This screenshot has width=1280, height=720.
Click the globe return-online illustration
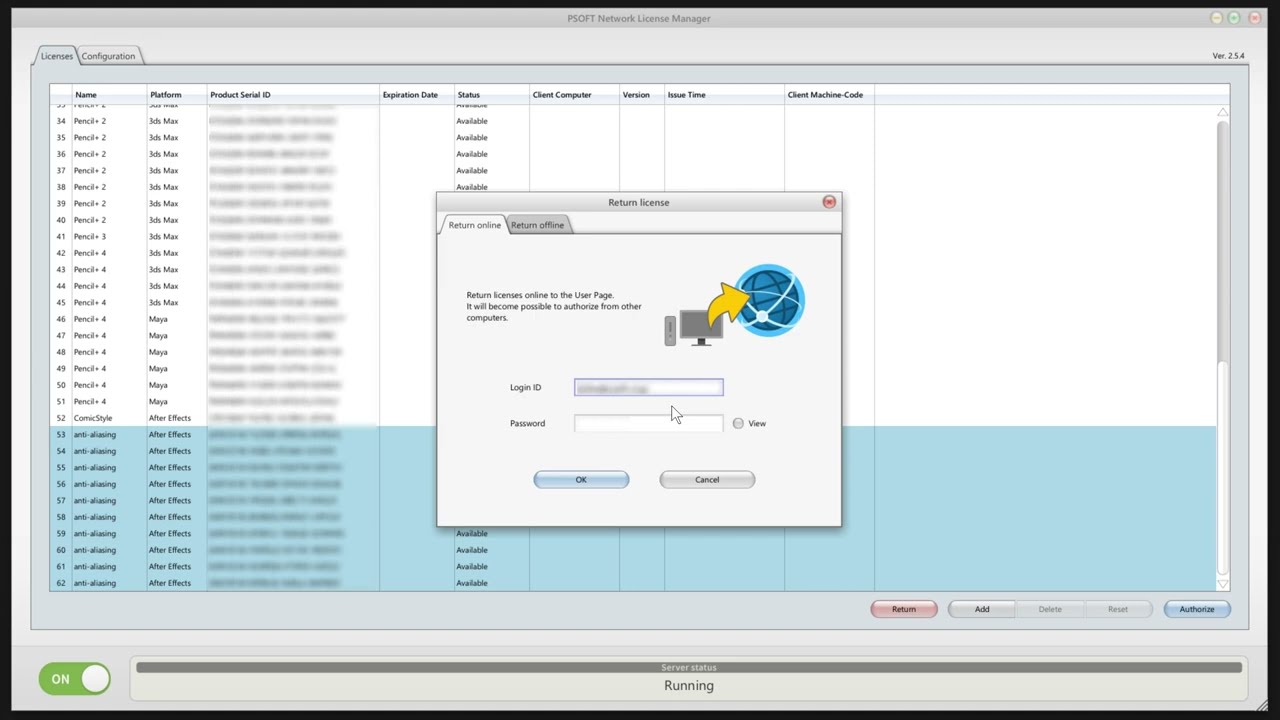(x=735, y=305)
